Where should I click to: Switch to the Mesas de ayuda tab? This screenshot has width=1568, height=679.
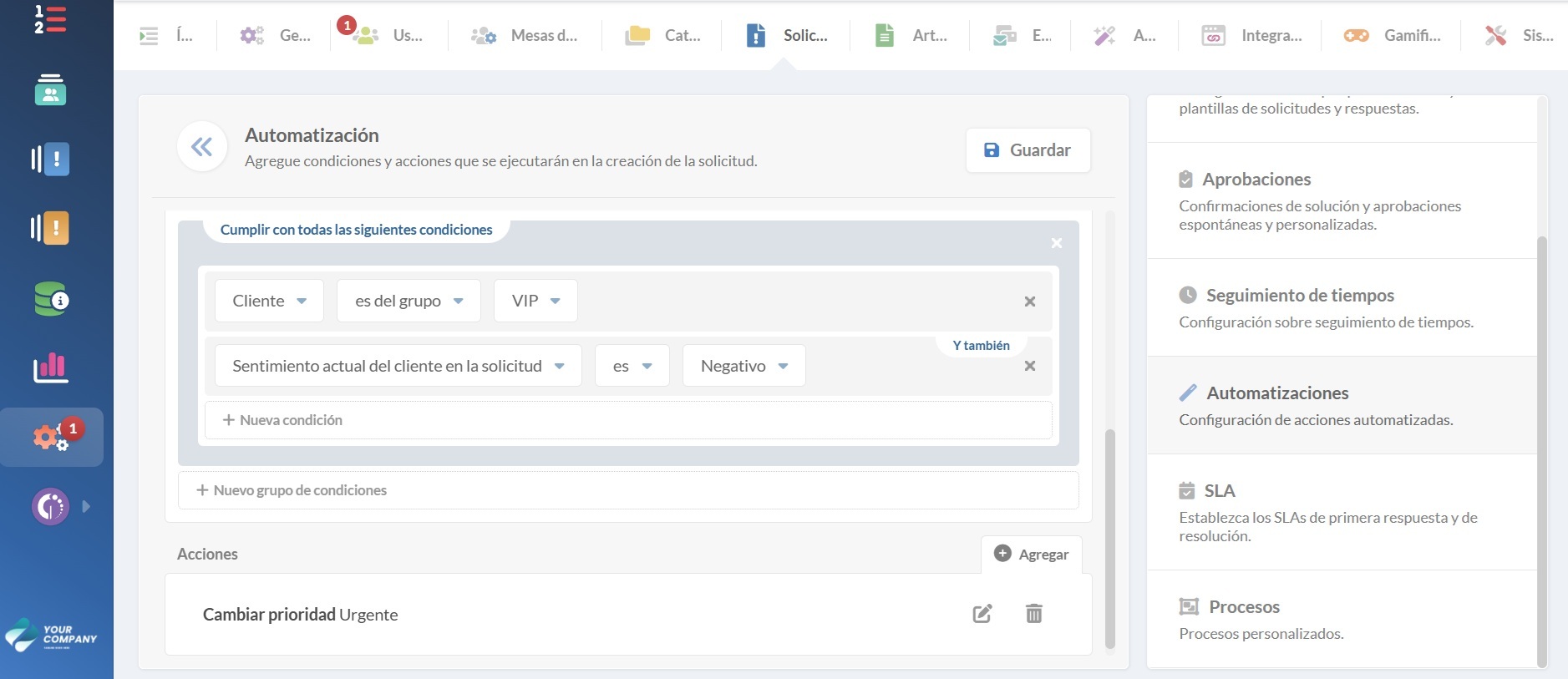click(525, 35)
